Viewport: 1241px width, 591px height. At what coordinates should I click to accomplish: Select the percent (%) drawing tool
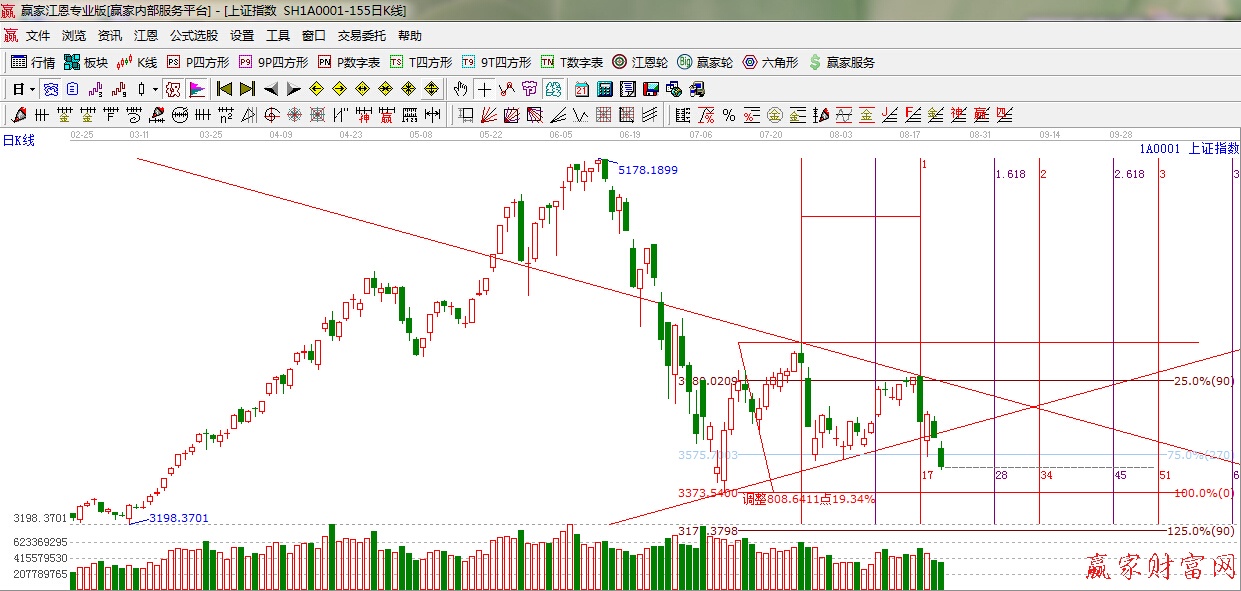pos(729,115)
